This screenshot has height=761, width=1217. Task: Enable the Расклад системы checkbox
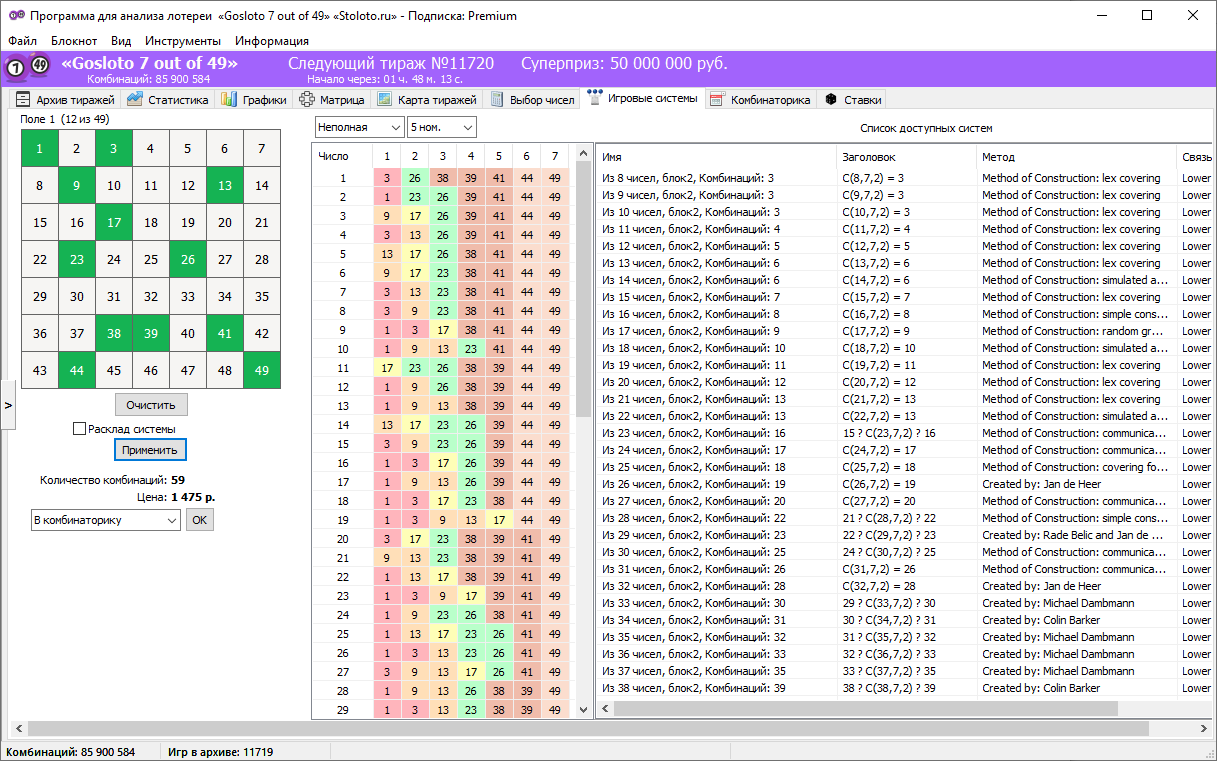click(x=80, y=429)
